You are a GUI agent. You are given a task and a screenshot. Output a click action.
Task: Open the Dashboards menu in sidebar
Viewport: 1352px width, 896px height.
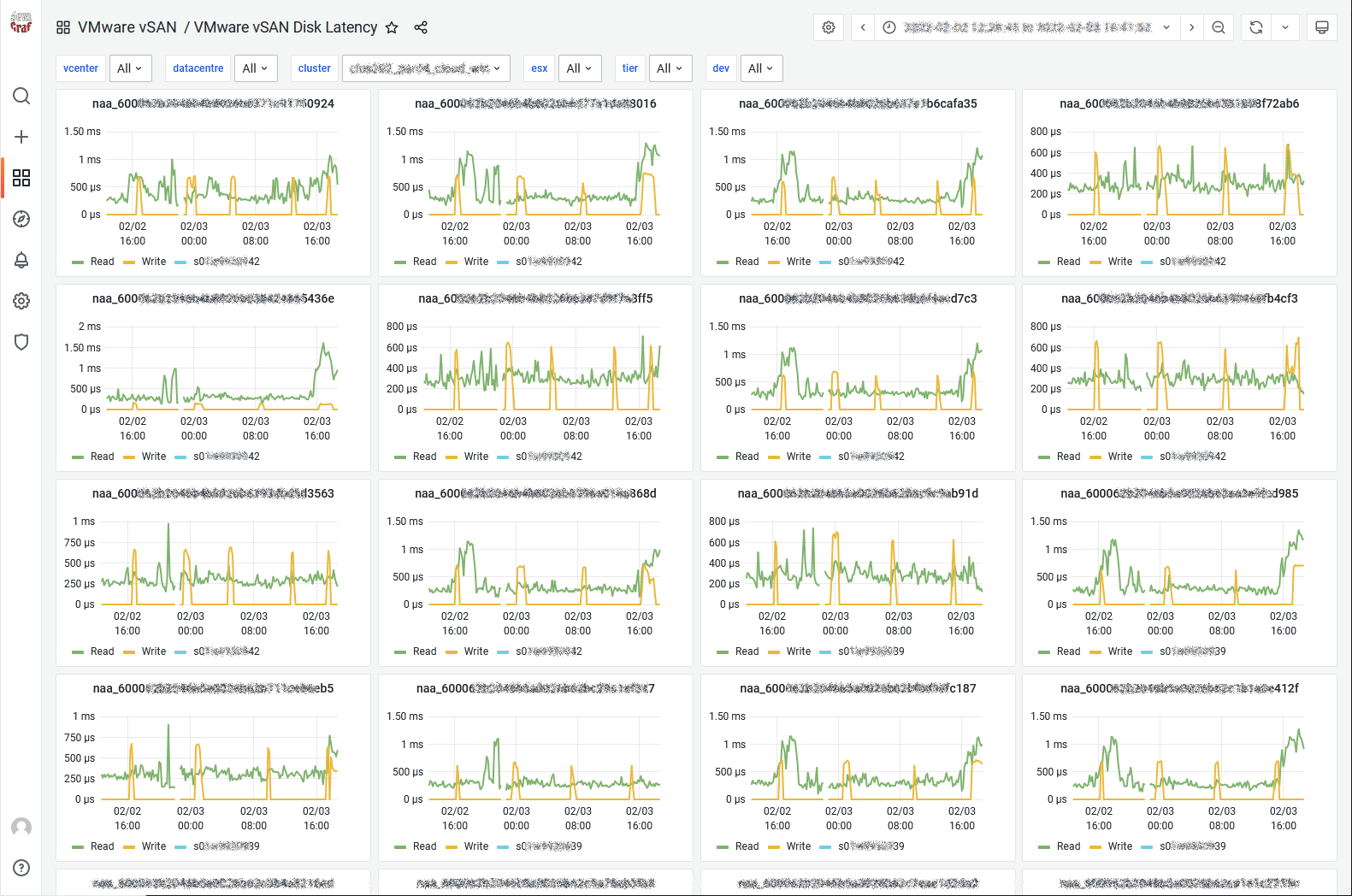point(21,178)
